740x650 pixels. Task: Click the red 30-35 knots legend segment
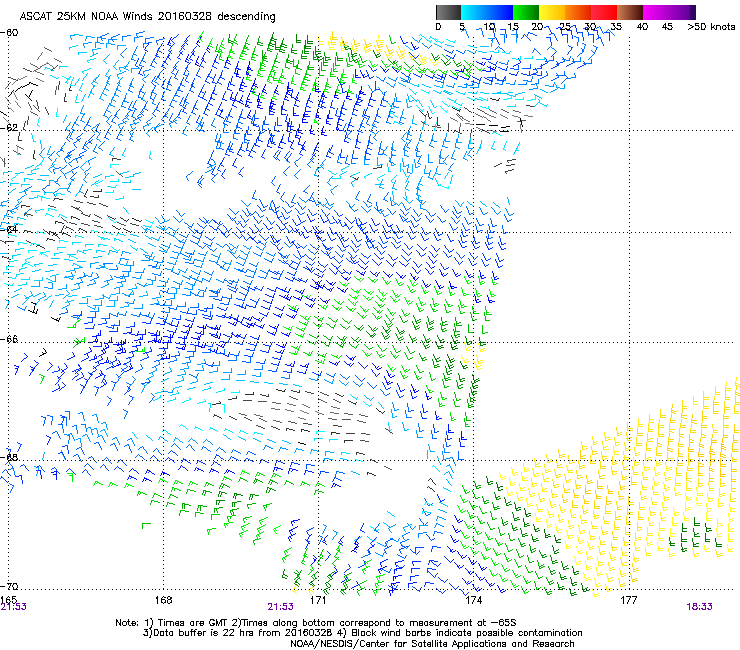click(x=604, y=12)
